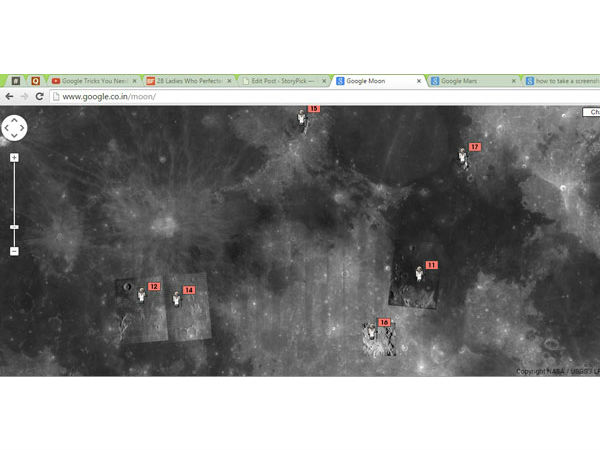
Task: Zoom out with the minus button
Action: [14, 251]
